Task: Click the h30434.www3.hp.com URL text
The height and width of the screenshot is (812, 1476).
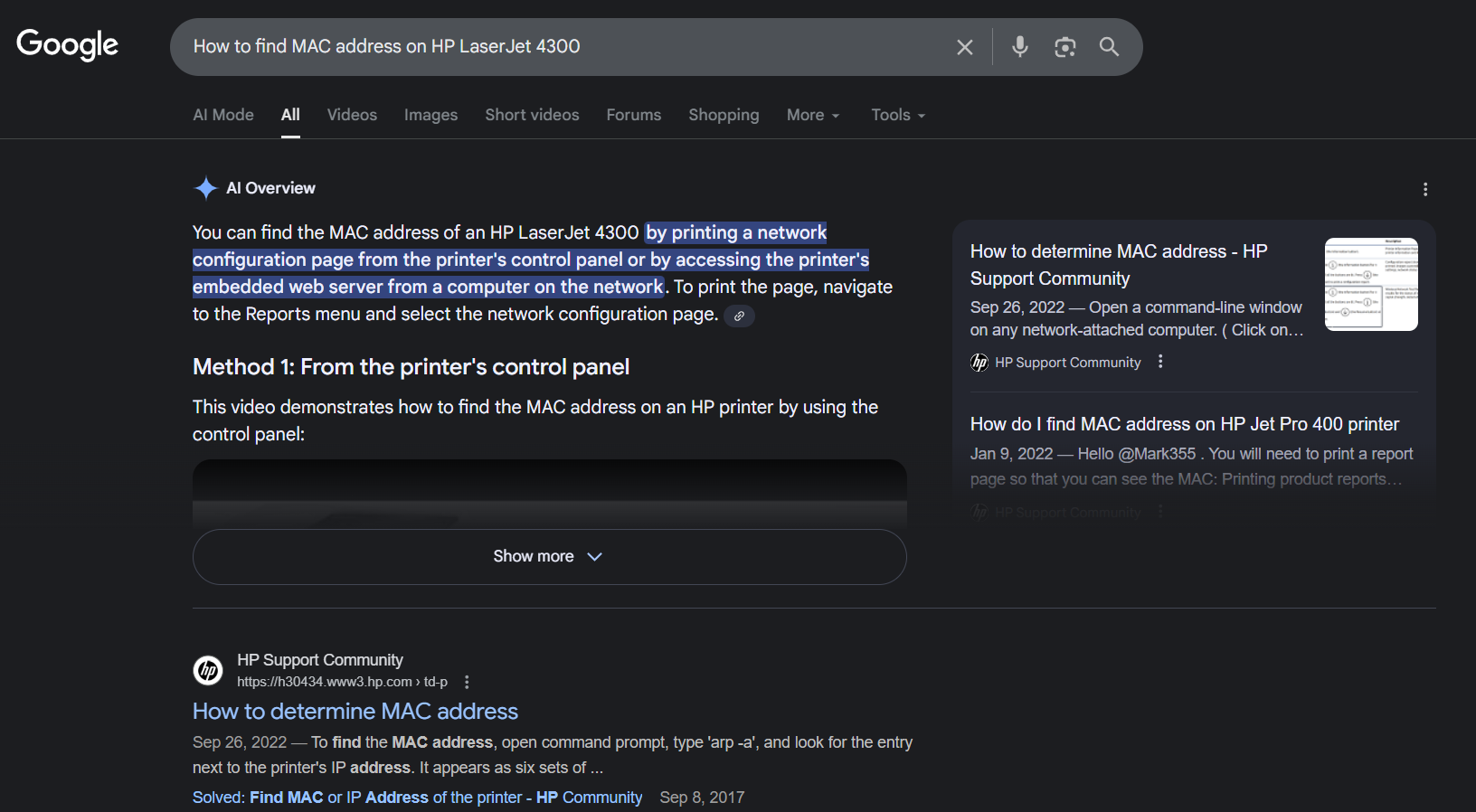Action: (342, 682)
